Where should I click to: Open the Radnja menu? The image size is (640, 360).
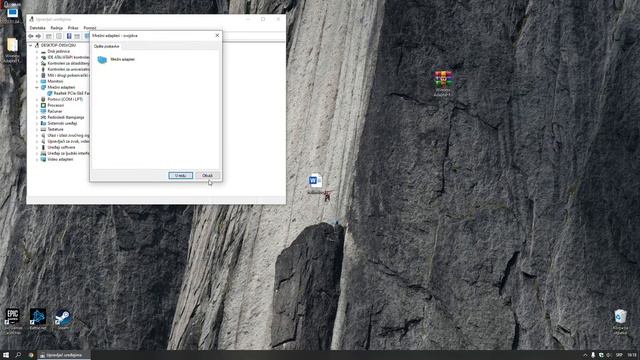click(56, 28)
